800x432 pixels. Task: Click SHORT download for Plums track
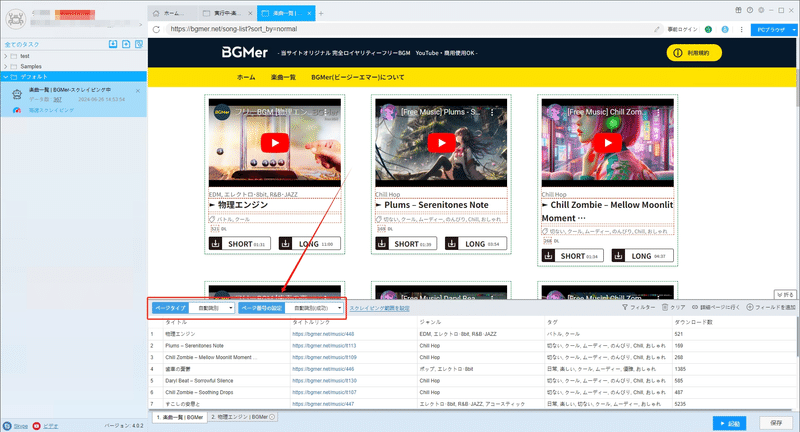[406, 244]
